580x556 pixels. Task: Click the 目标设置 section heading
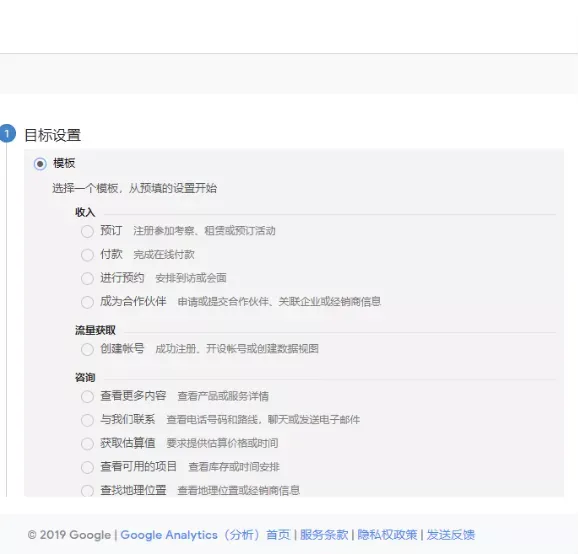(x=53, y=135)
